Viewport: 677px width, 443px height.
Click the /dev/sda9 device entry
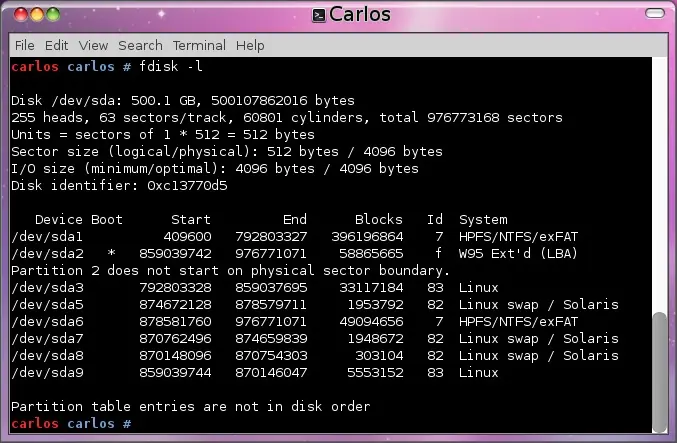[x=47, y=373]
